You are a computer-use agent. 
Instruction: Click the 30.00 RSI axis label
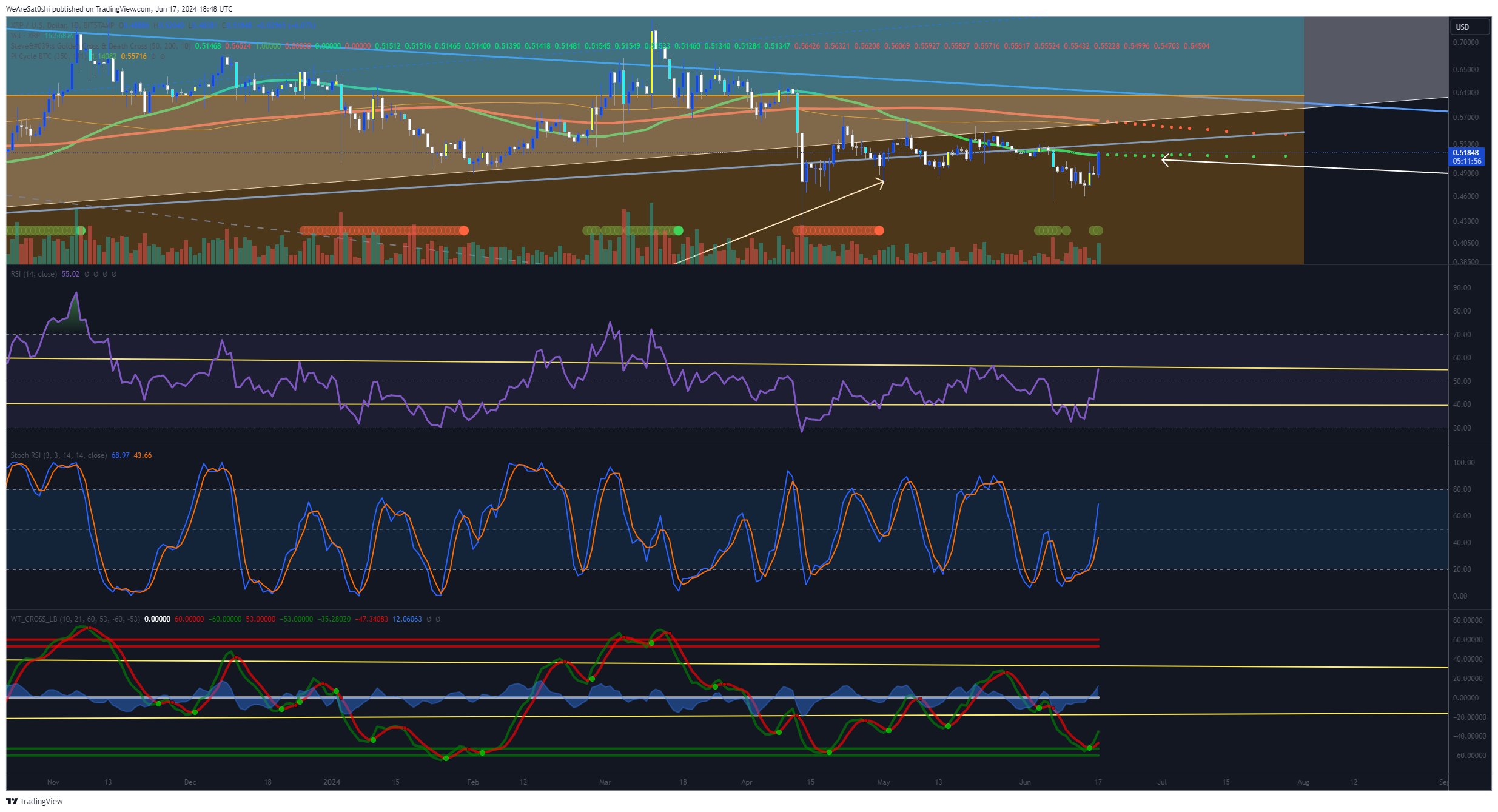[1462, 428]
